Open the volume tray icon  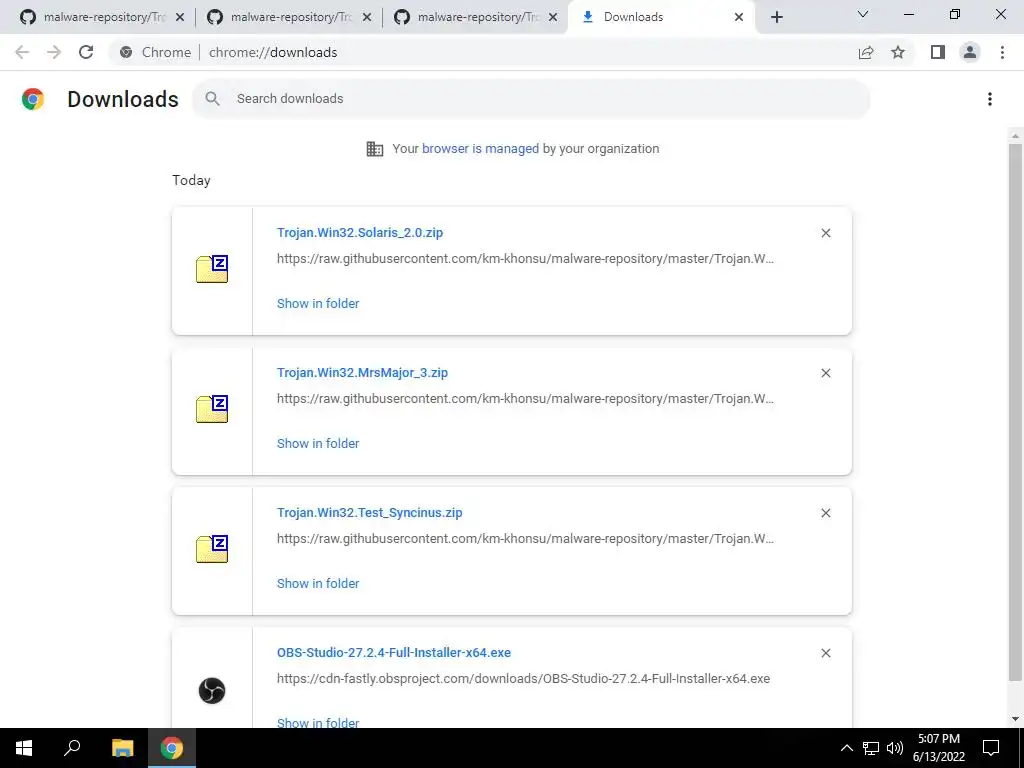pos(895,748)
